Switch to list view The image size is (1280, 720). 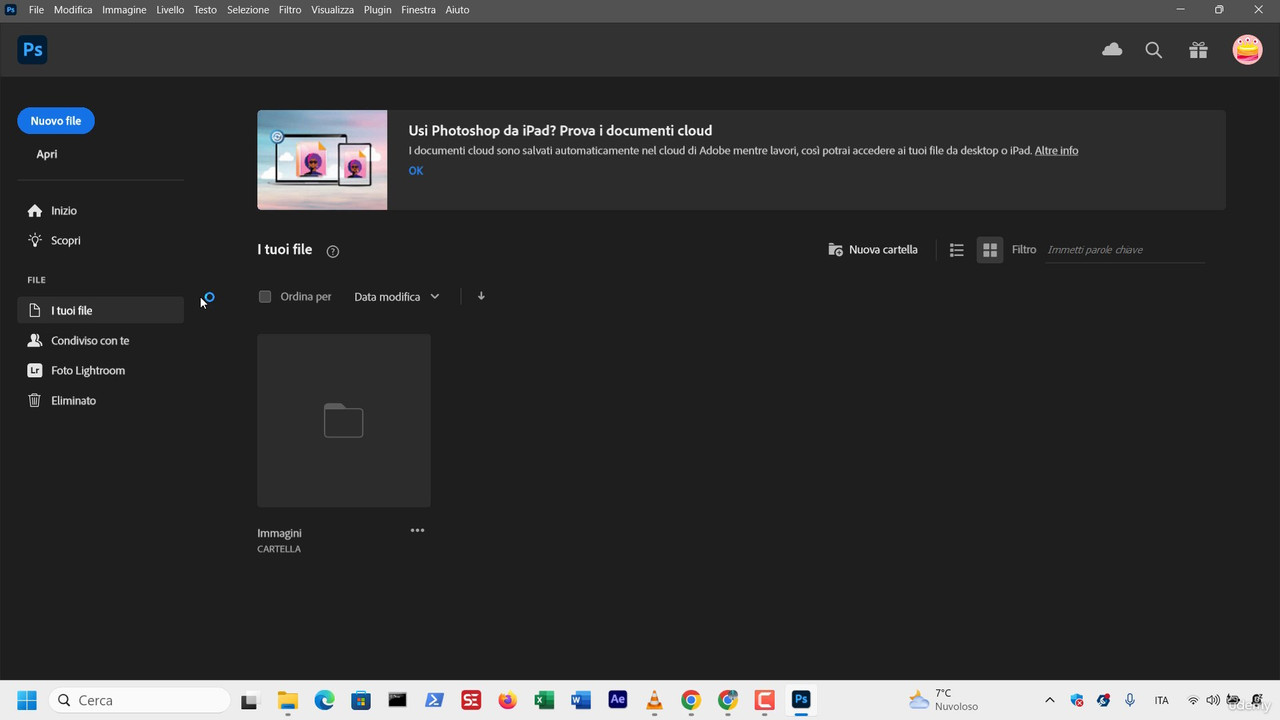(956, 250)
